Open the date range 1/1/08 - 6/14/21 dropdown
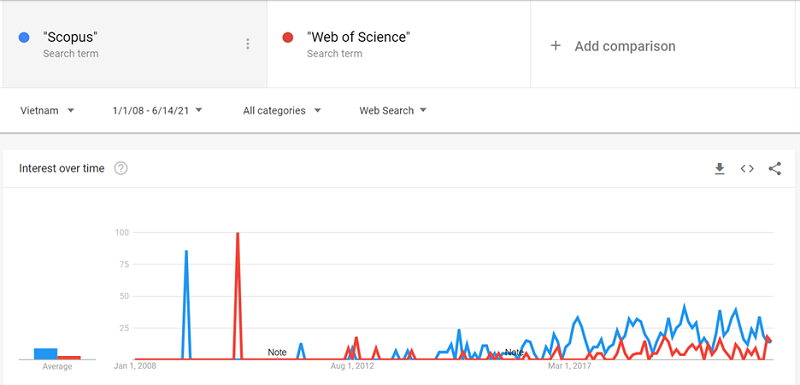800x385 pixels. [157, 111]
